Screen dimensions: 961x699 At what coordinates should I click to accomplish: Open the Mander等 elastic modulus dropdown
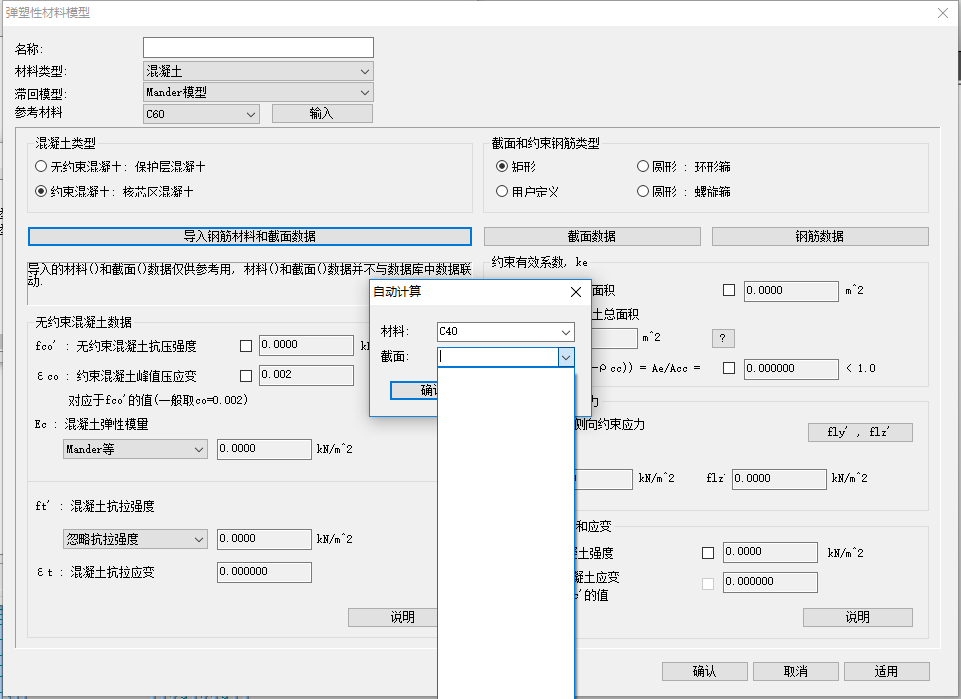coord(135,449)
